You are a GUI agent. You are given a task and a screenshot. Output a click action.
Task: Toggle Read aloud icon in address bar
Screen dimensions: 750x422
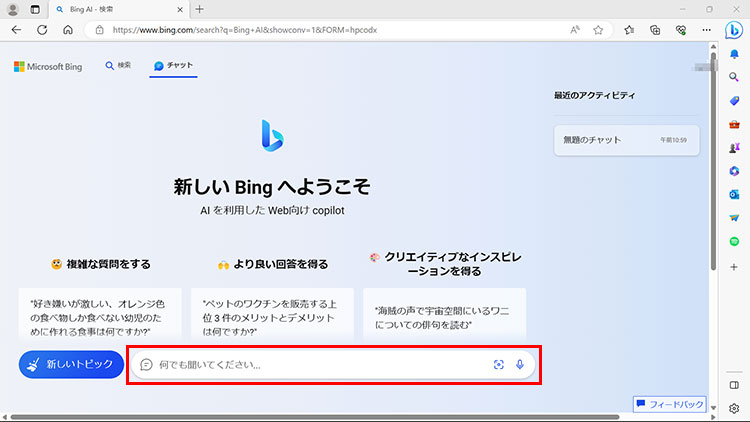574,30
